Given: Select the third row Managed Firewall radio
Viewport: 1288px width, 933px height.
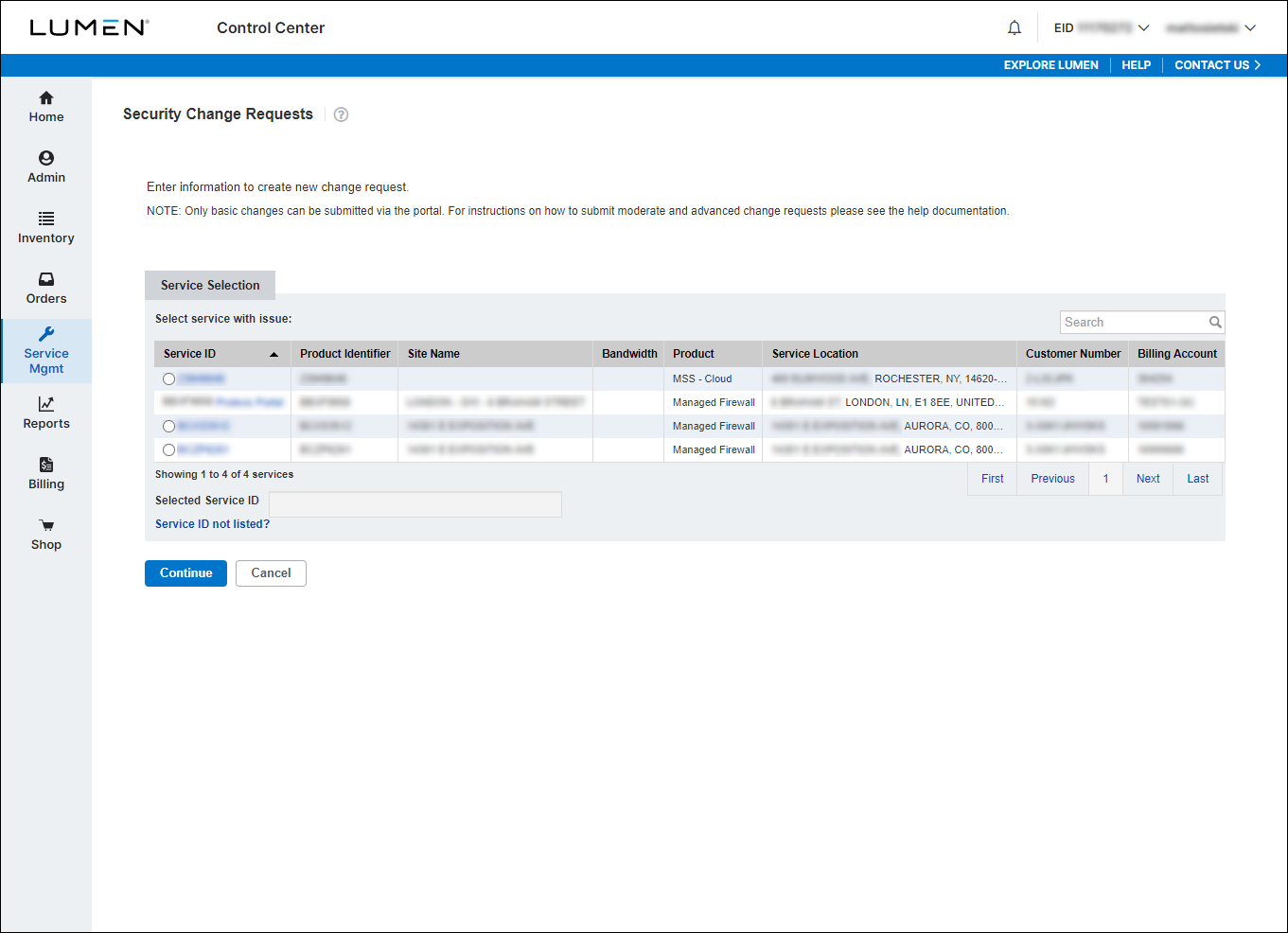Looking at the screenshot, I should click(x=168, y=426).
